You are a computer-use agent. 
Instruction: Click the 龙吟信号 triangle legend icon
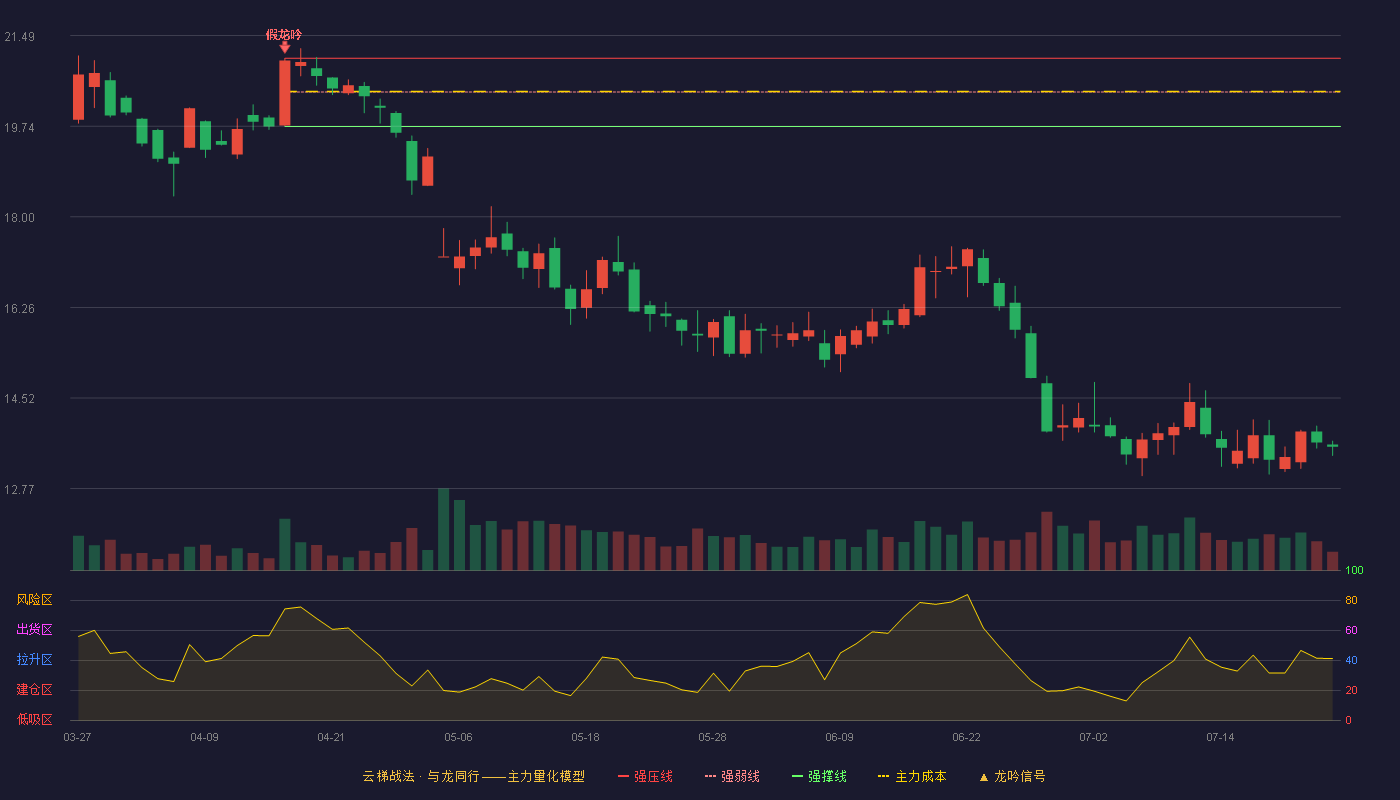983,777
